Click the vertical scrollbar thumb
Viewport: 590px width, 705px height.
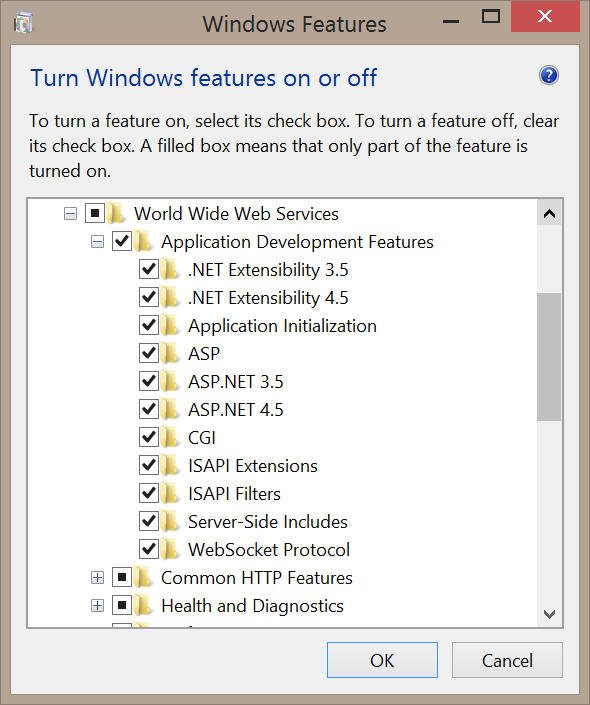(549, 357)
